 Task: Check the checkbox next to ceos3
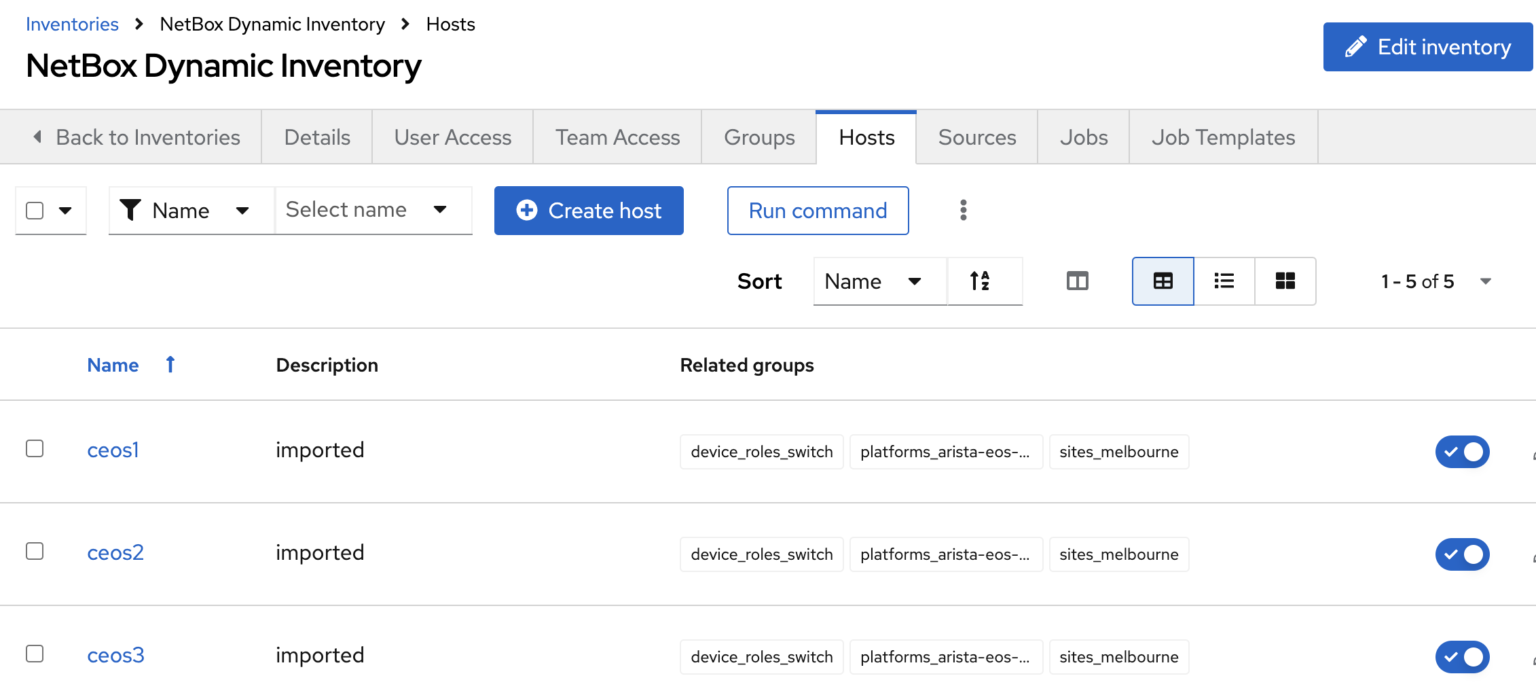click(35, 653)
